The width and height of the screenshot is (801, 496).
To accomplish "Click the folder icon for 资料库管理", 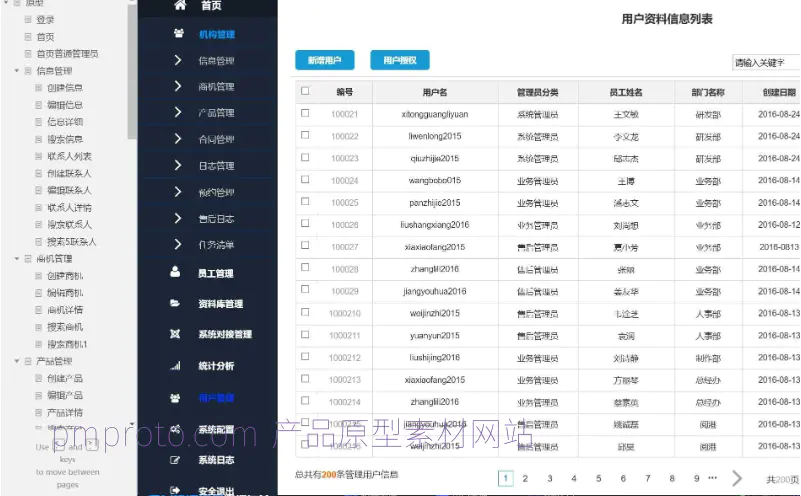I will 176,303.
